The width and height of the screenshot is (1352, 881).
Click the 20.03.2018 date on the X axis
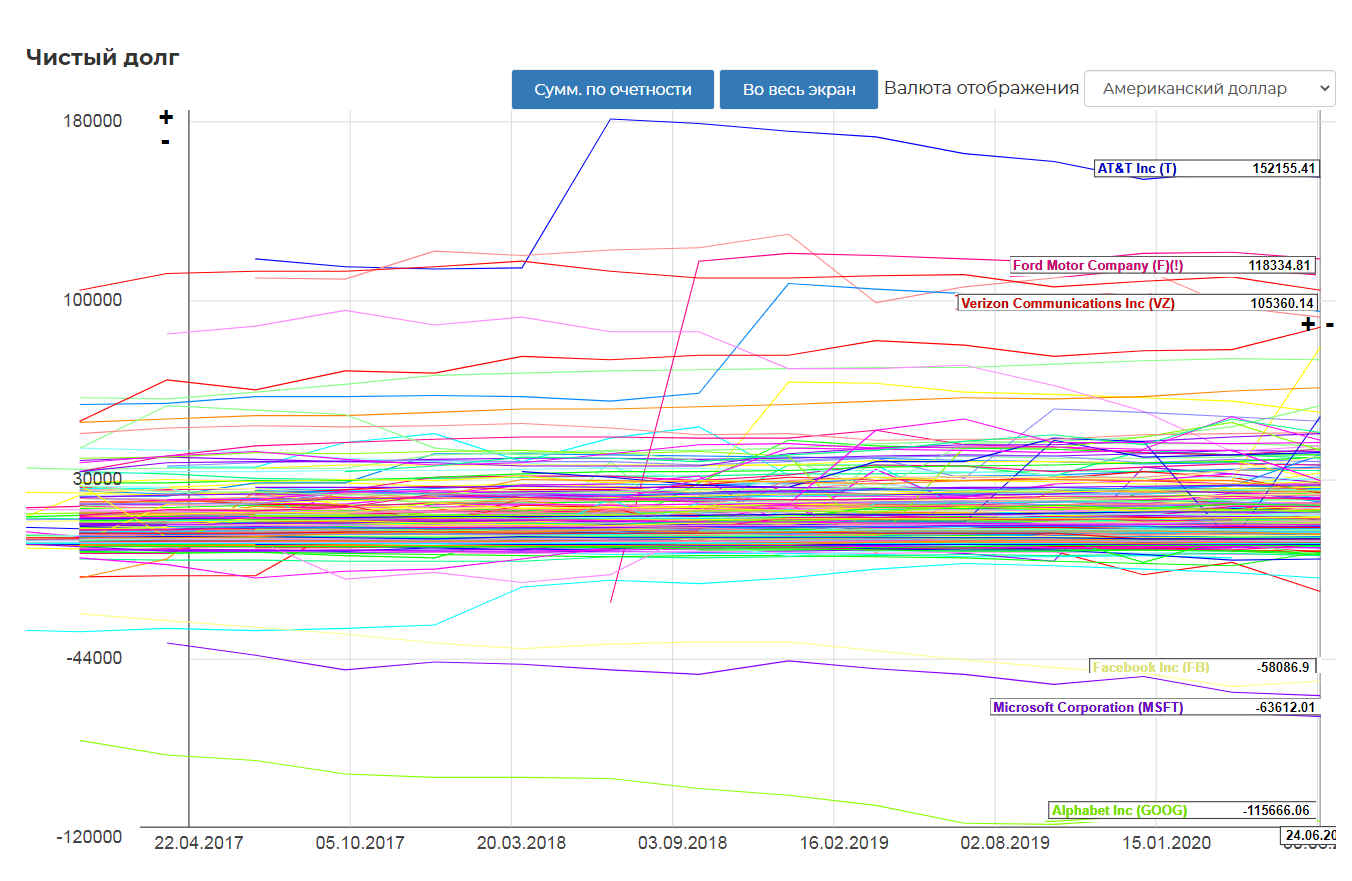(521, 843)
